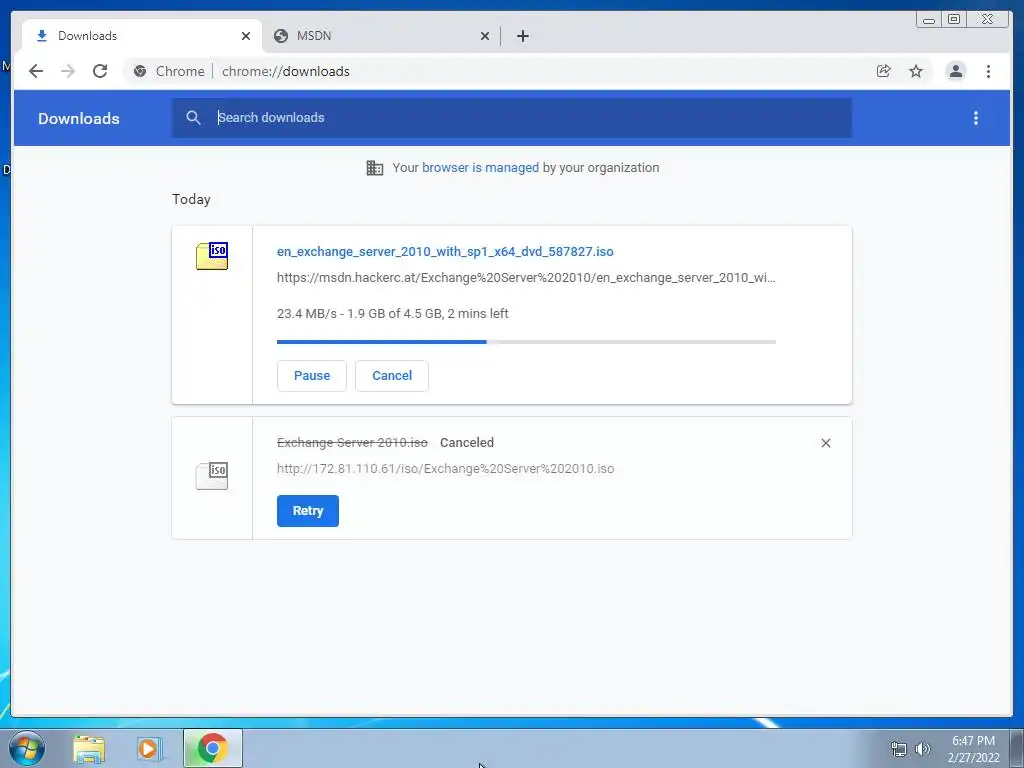Click the Downloads page title
This screenshot has width=1024, height=768.
[x=78, y=118]
